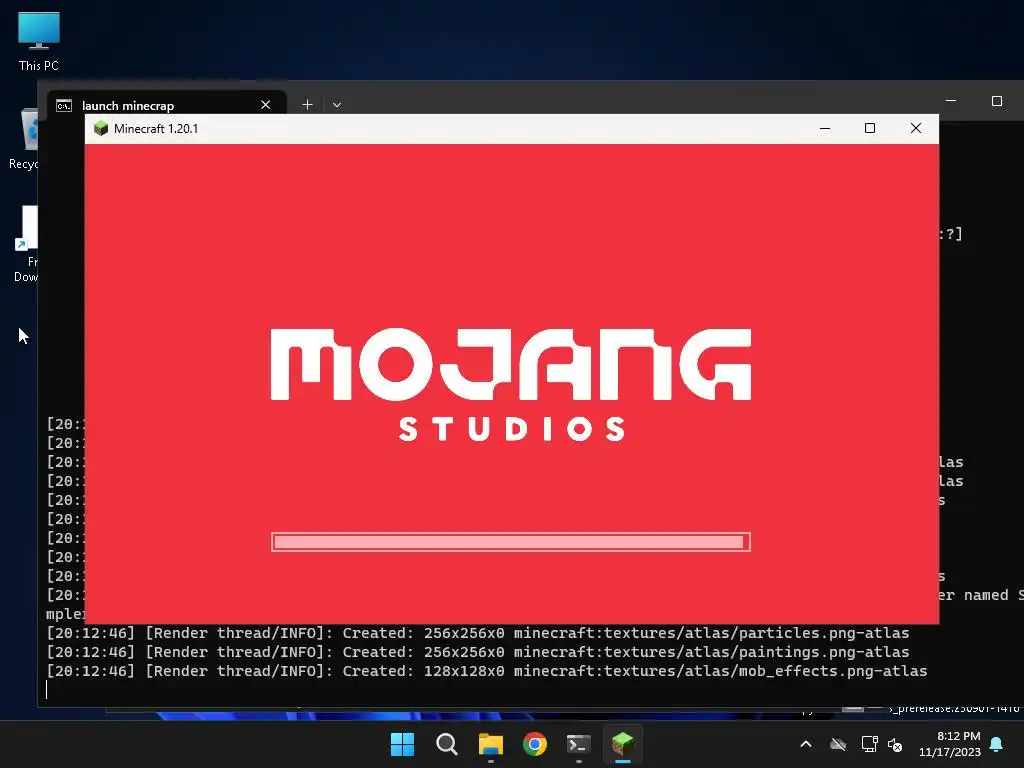Screen dimensions: 1024x768
Task: Maximize the Windows Terminal window
Action: (997, 101)
